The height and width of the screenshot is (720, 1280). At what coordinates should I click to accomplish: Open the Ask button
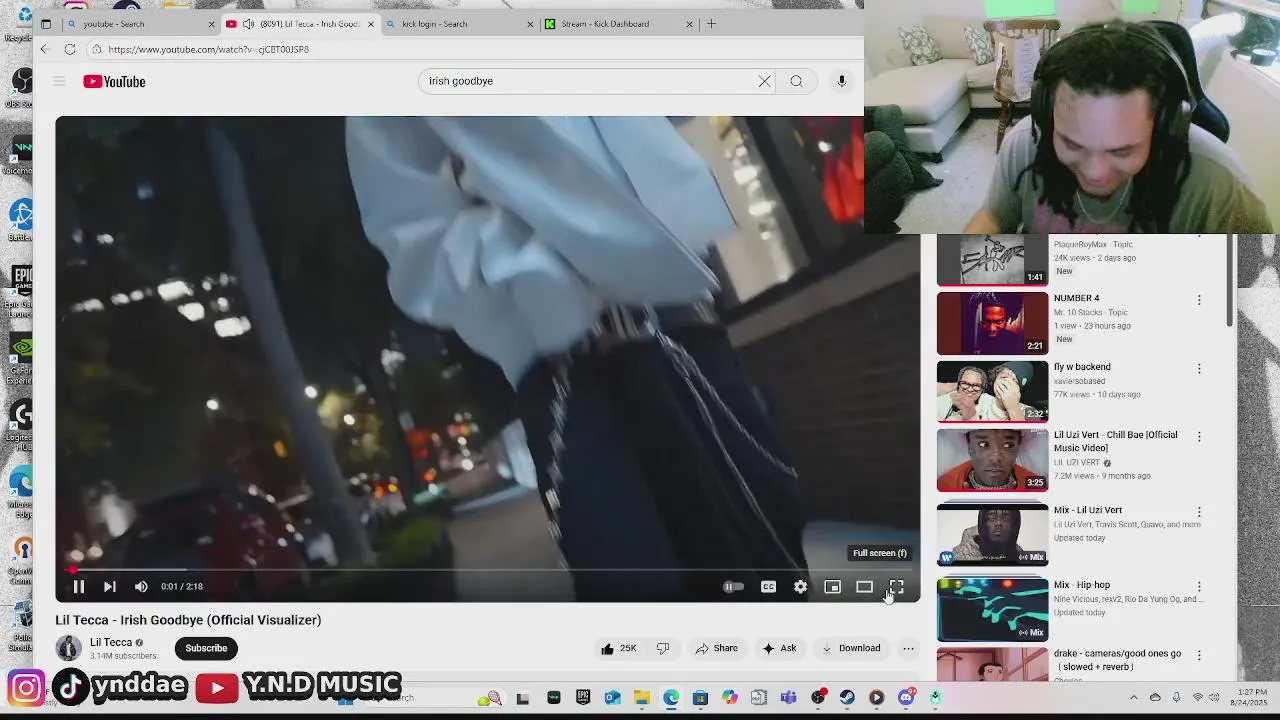[779, 648]
